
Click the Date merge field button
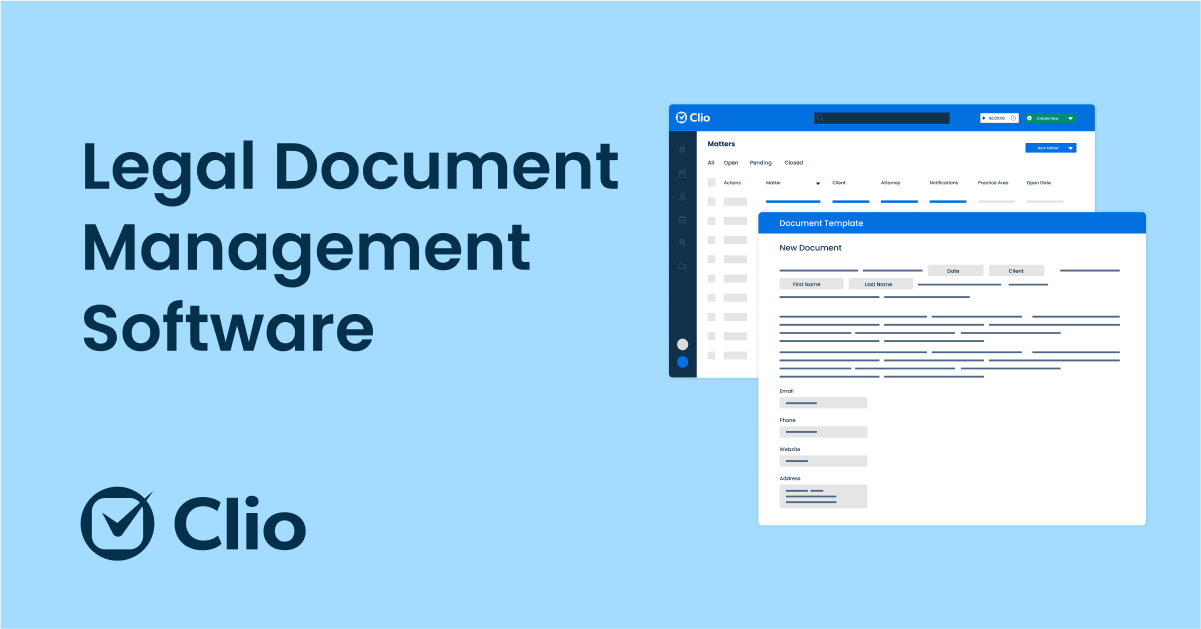952,271
